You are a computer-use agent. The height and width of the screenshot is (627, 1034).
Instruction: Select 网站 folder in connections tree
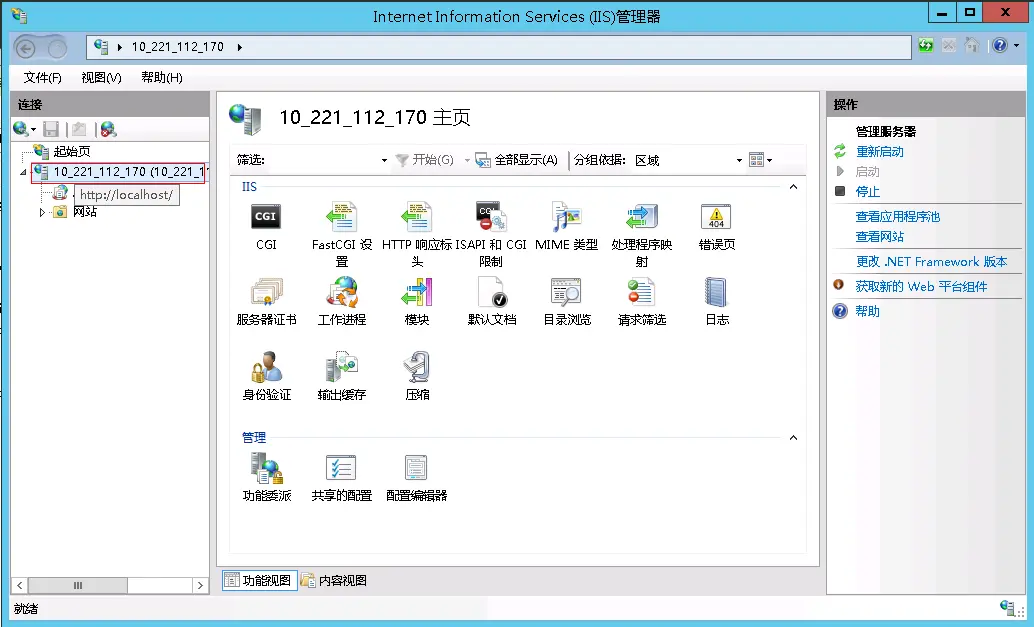pyautogui.click(x=85, y=212)
